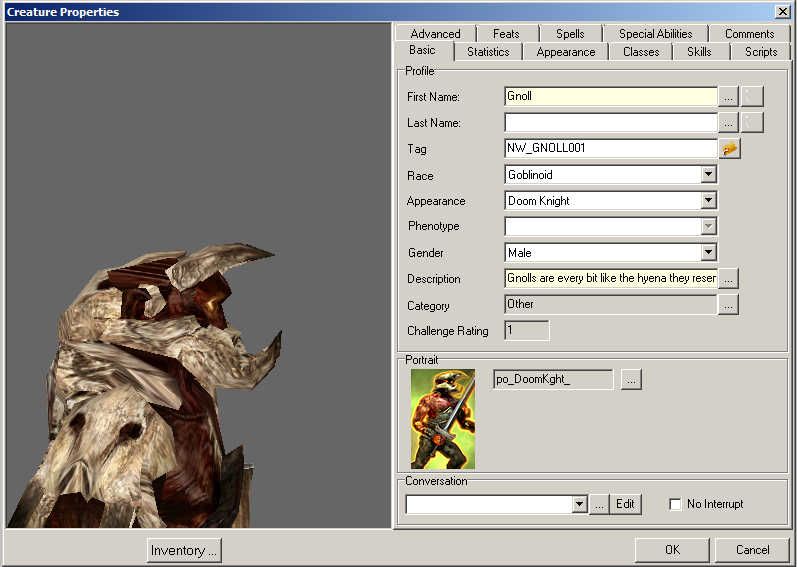The image size is (797, 567).
Task: Open the Conversation dropdown list
Action: 579,504
